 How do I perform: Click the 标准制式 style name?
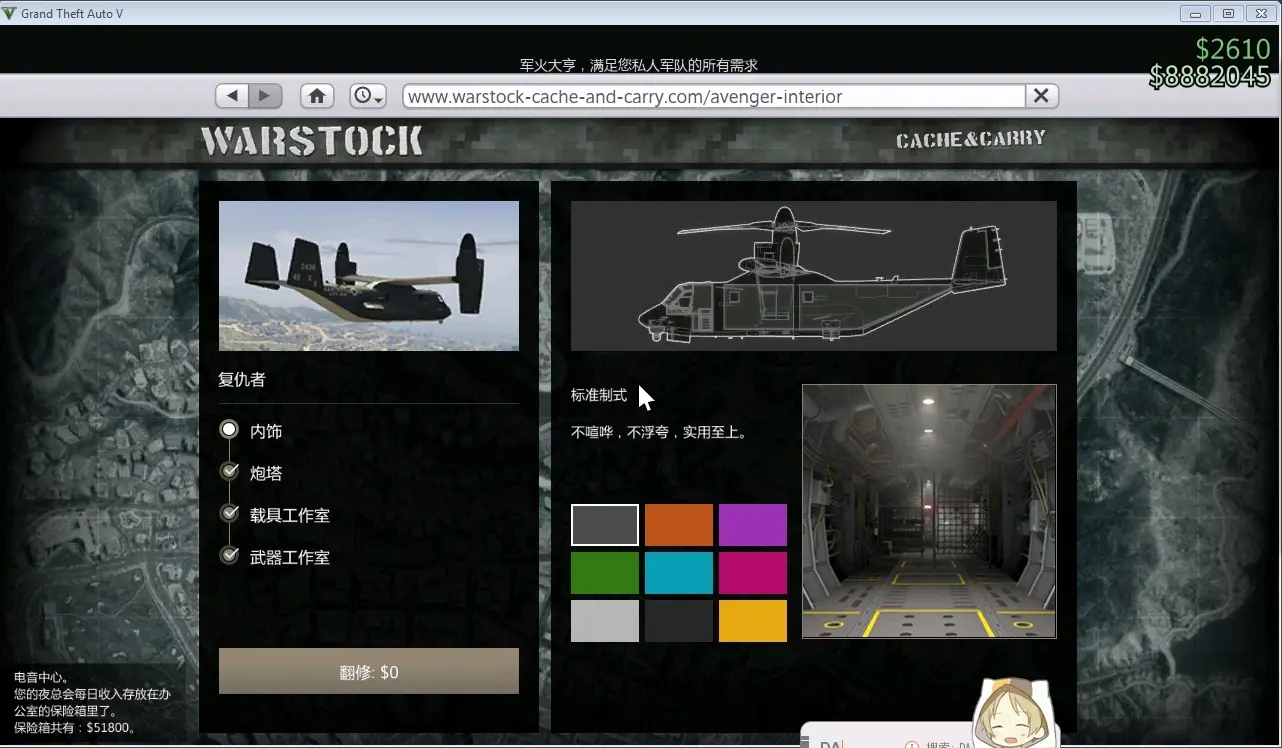[x=599, y=395]
